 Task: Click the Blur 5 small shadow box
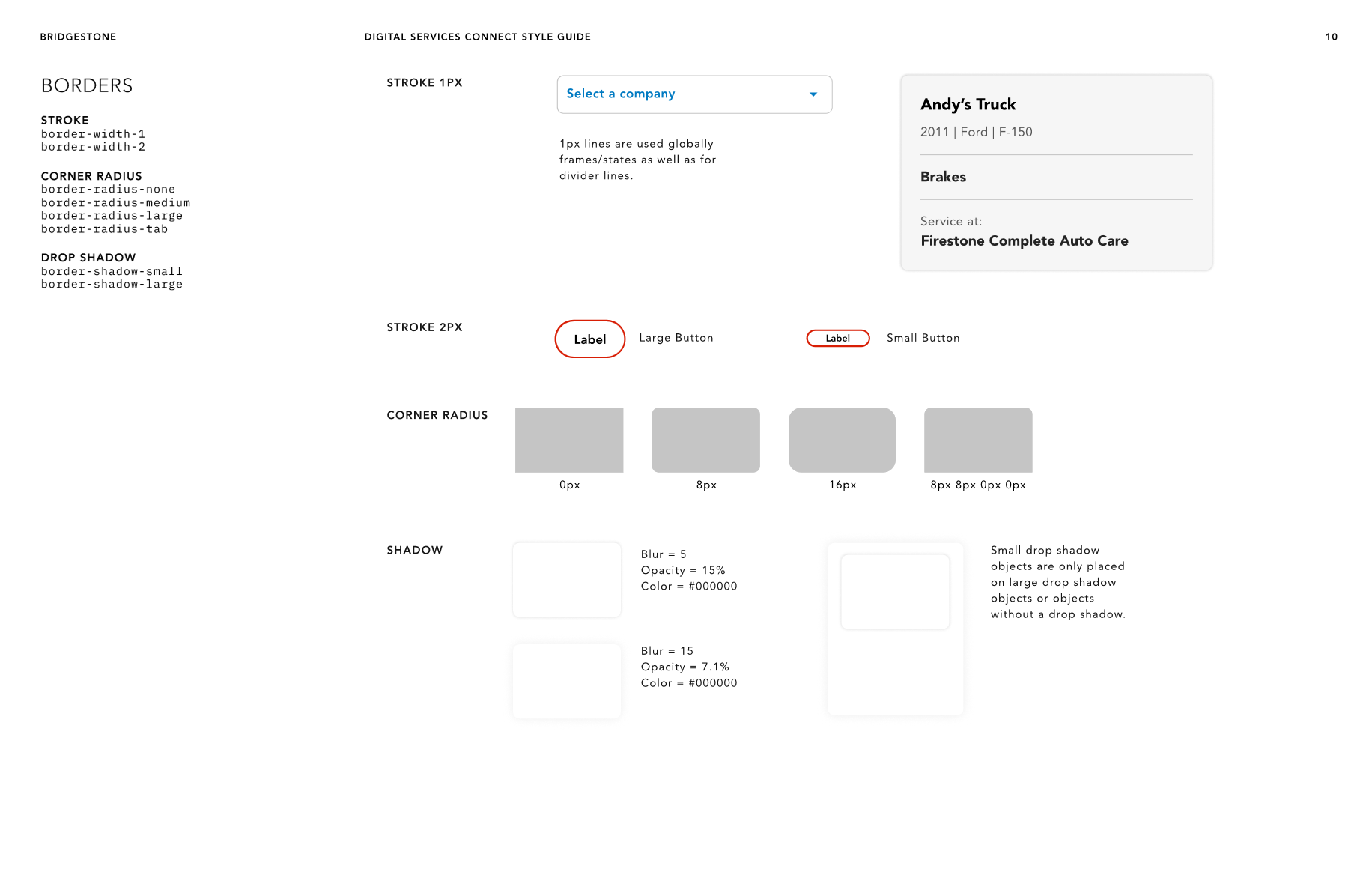click(567, 580)
